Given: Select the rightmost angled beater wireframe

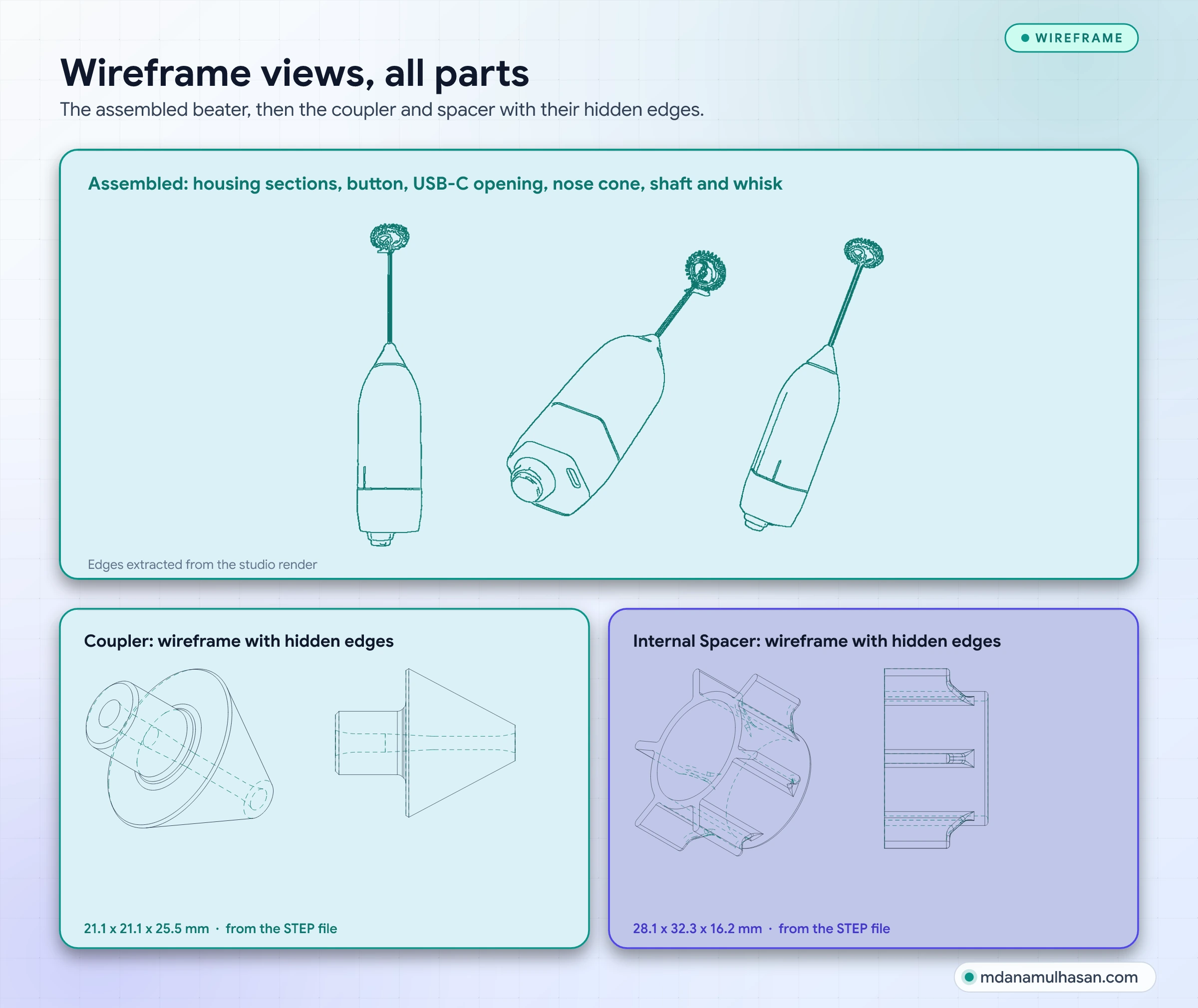Looking at the screenshot, I should (811, 385).
